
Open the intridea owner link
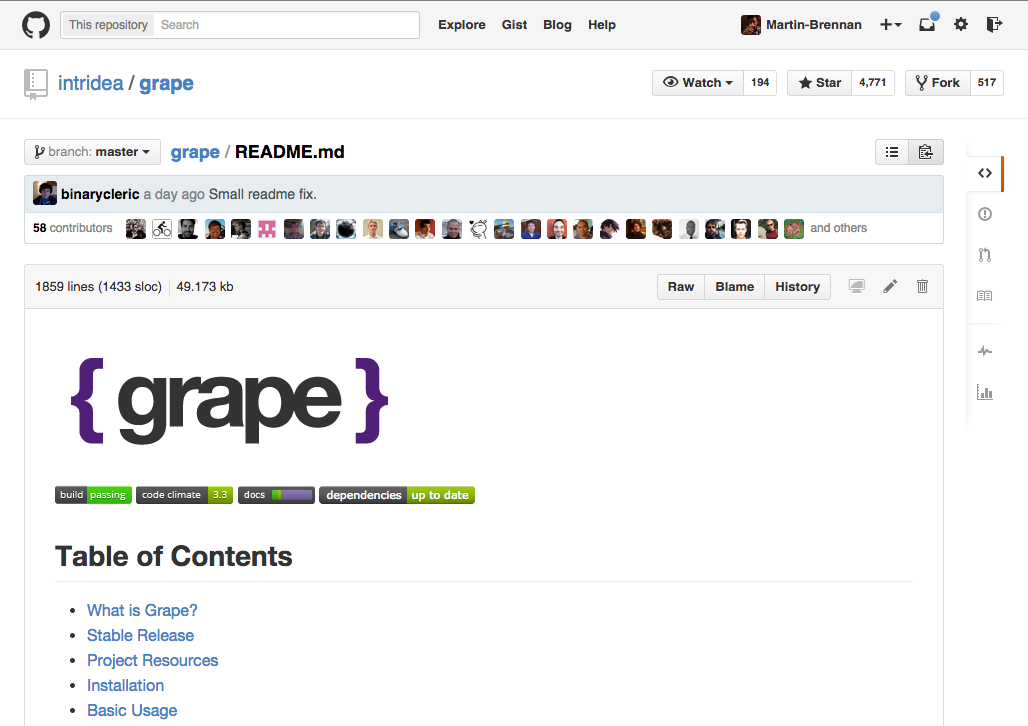pyautogui.click(x=90, y=83)
